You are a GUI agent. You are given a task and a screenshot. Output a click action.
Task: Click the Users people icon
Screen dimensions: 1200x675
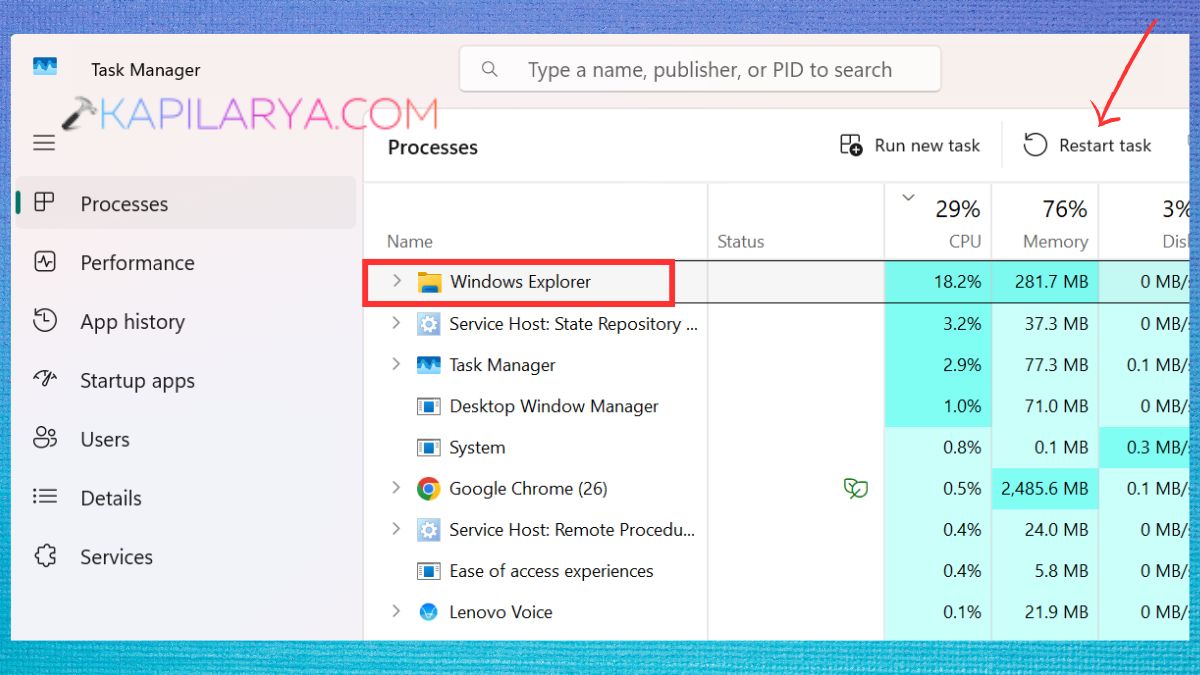[x=44, y=438]
